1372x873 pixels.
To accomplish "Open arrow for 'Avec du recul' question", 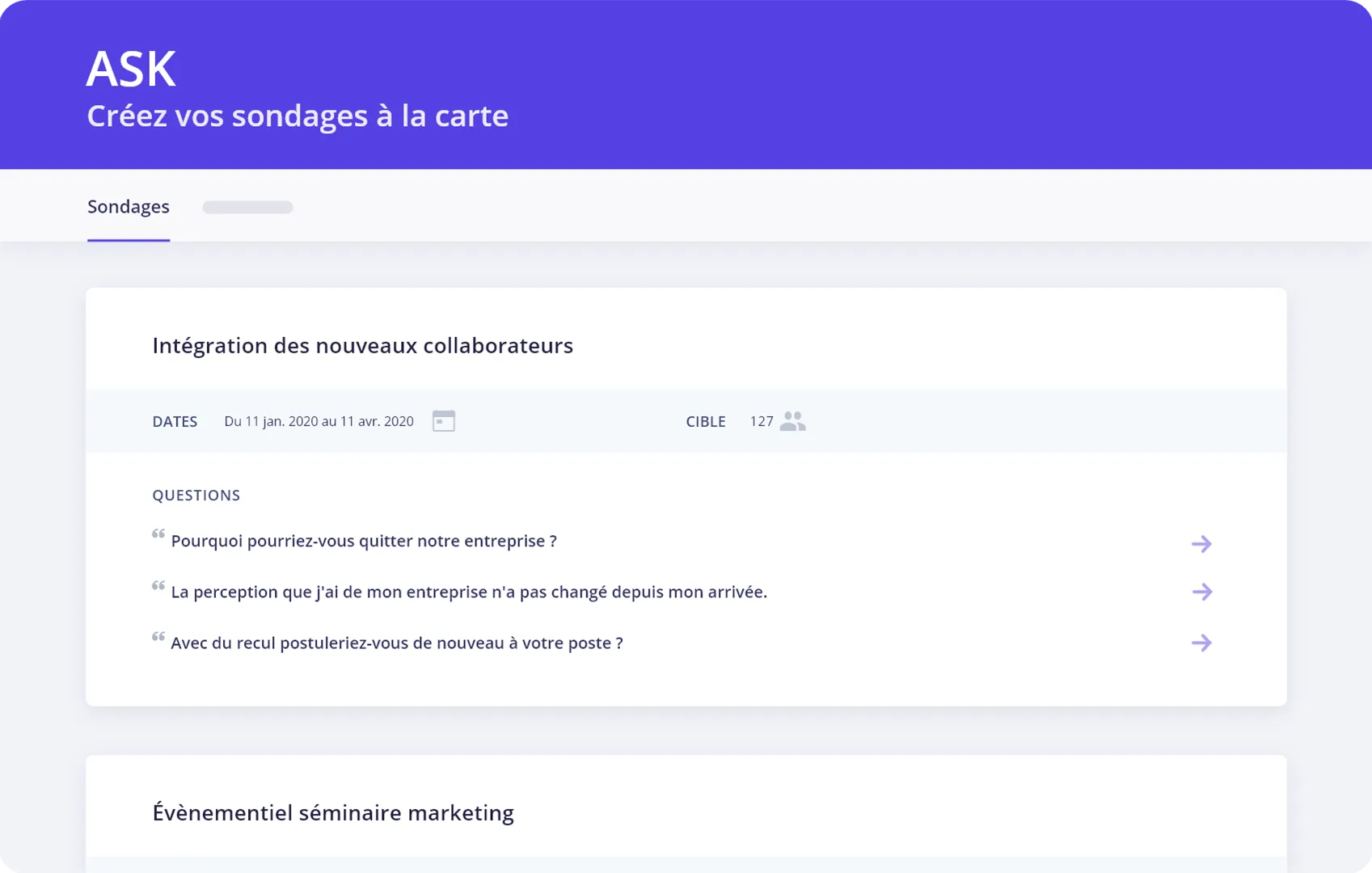I will click(1201, 643).
